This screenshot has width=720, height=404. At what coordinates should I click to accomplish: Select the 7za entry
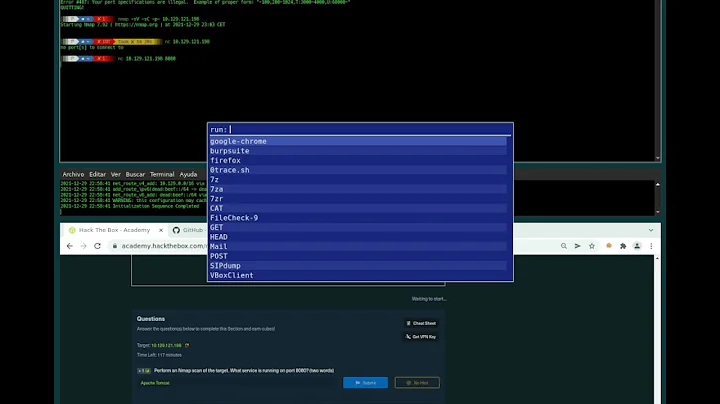point(358,189)
